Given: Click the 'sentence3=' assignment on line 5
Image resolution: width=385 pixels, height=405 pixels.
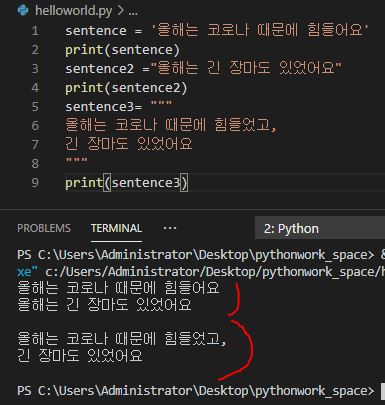Looking at the screenshot, I should (x=104, y=107).
